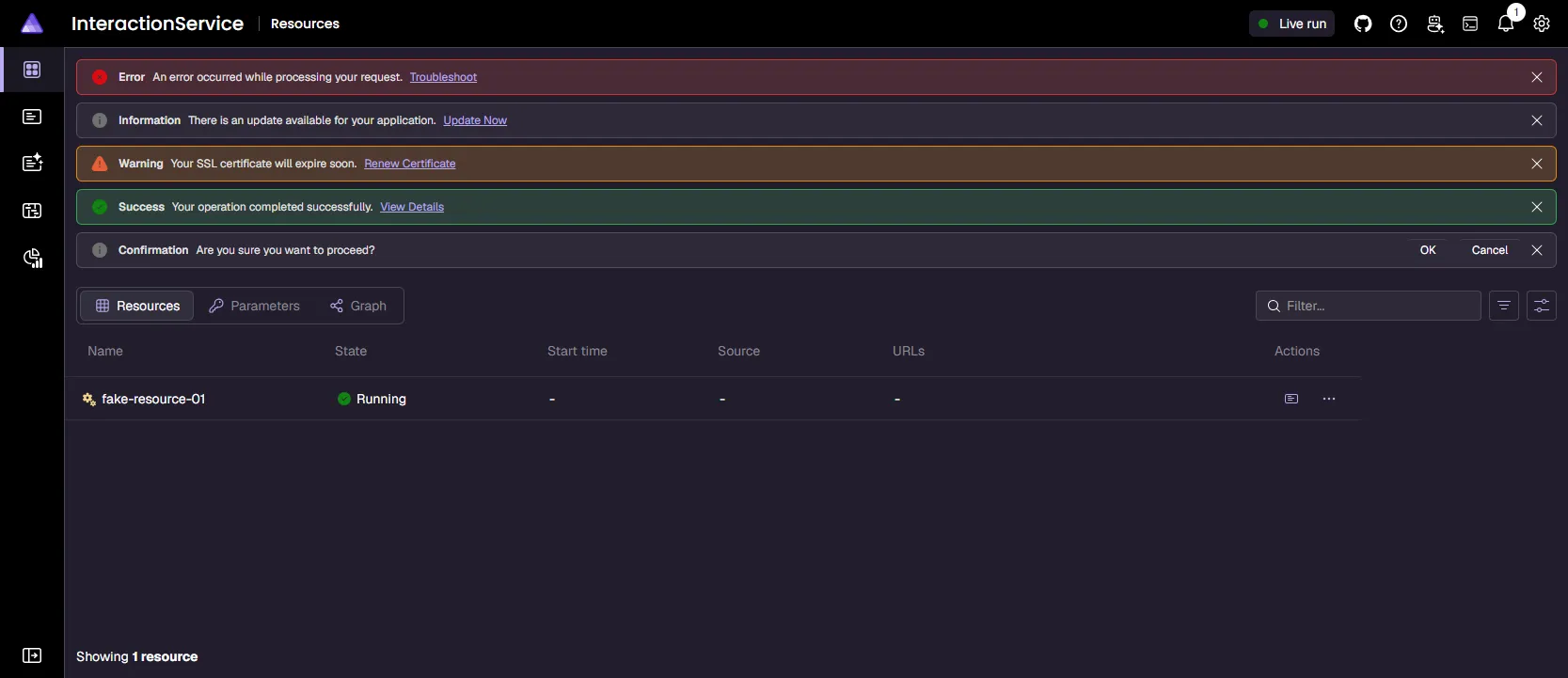Click the Source column header
Viewport: 1568px width, 678px height.
point(738,351)
